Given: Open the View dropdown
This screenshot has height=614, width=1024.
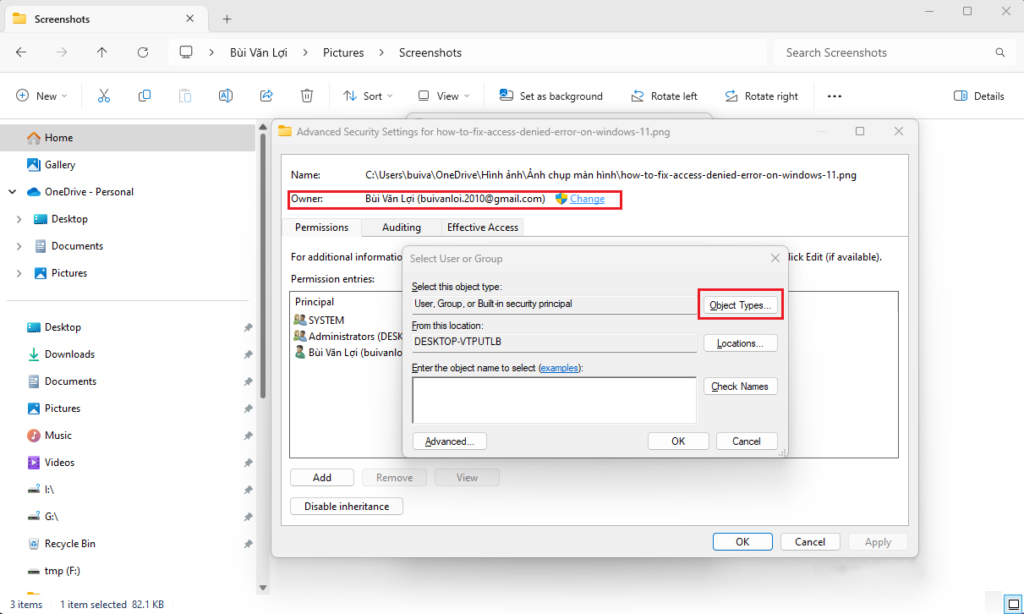Looking at the screenshot, I should click(x=443, y=95).
